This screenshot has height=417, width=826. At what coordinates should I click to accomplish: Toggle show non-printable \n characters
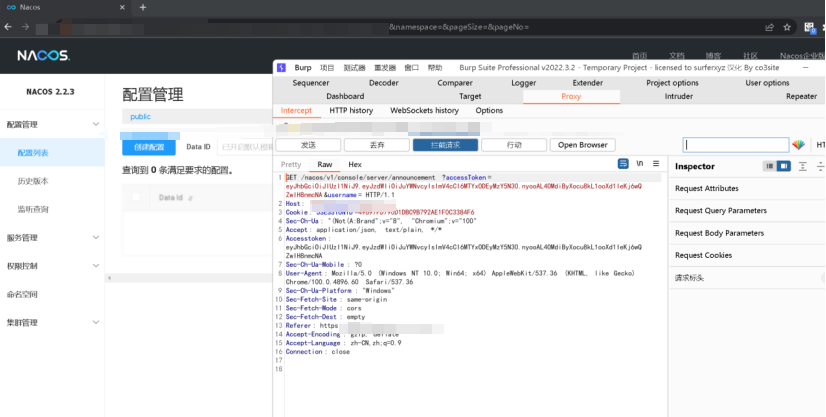pyautogui.click(x=640, y=164)
